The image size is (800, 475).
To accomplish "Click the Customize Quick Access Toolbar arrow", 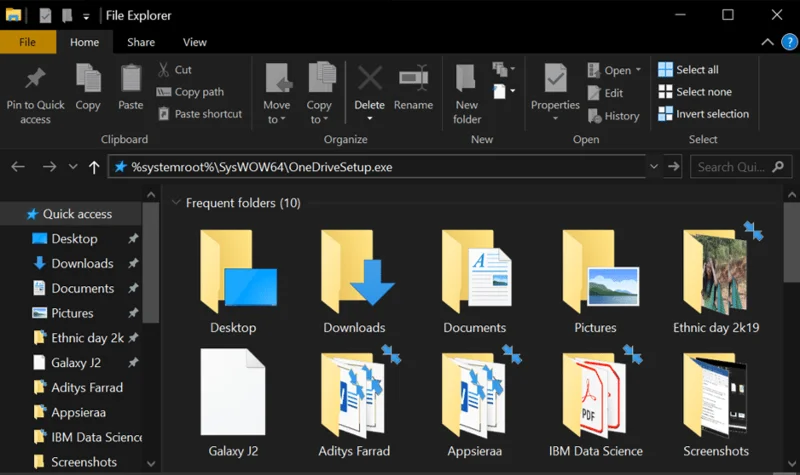I will tap(86, 16).
